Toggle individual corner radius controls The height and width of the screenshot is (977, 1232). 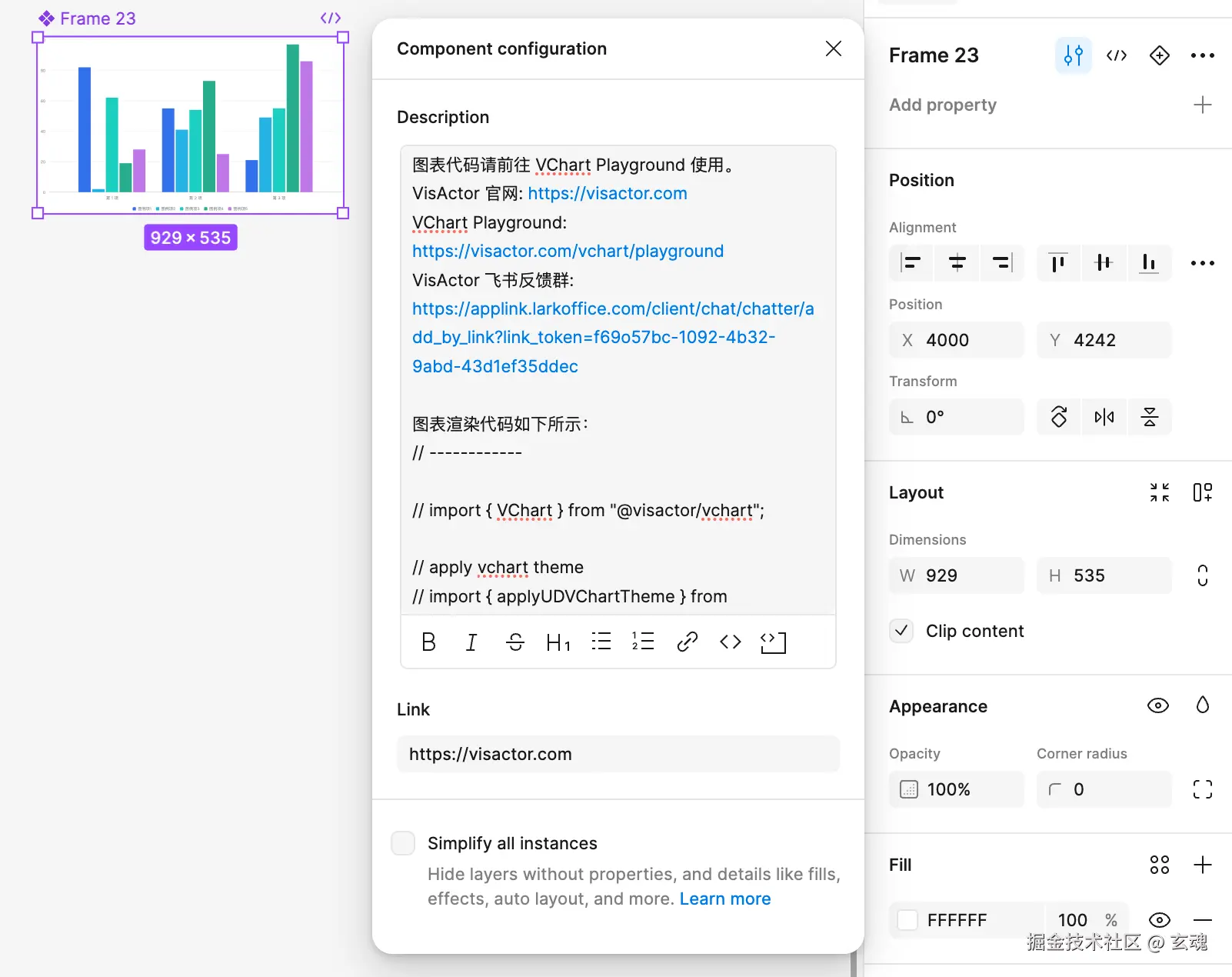pyautogui.click(x=1203, y=789)
